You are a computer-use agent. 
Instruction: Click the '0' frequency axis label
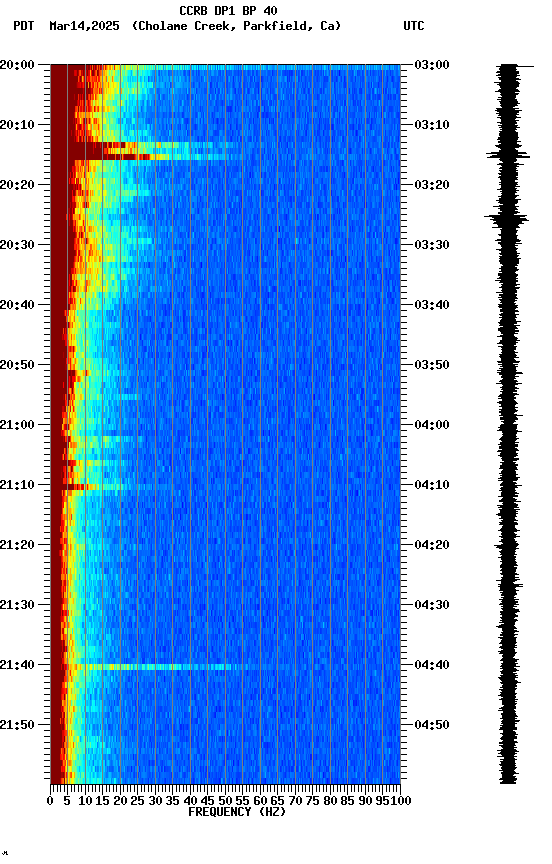coord(50,801)
